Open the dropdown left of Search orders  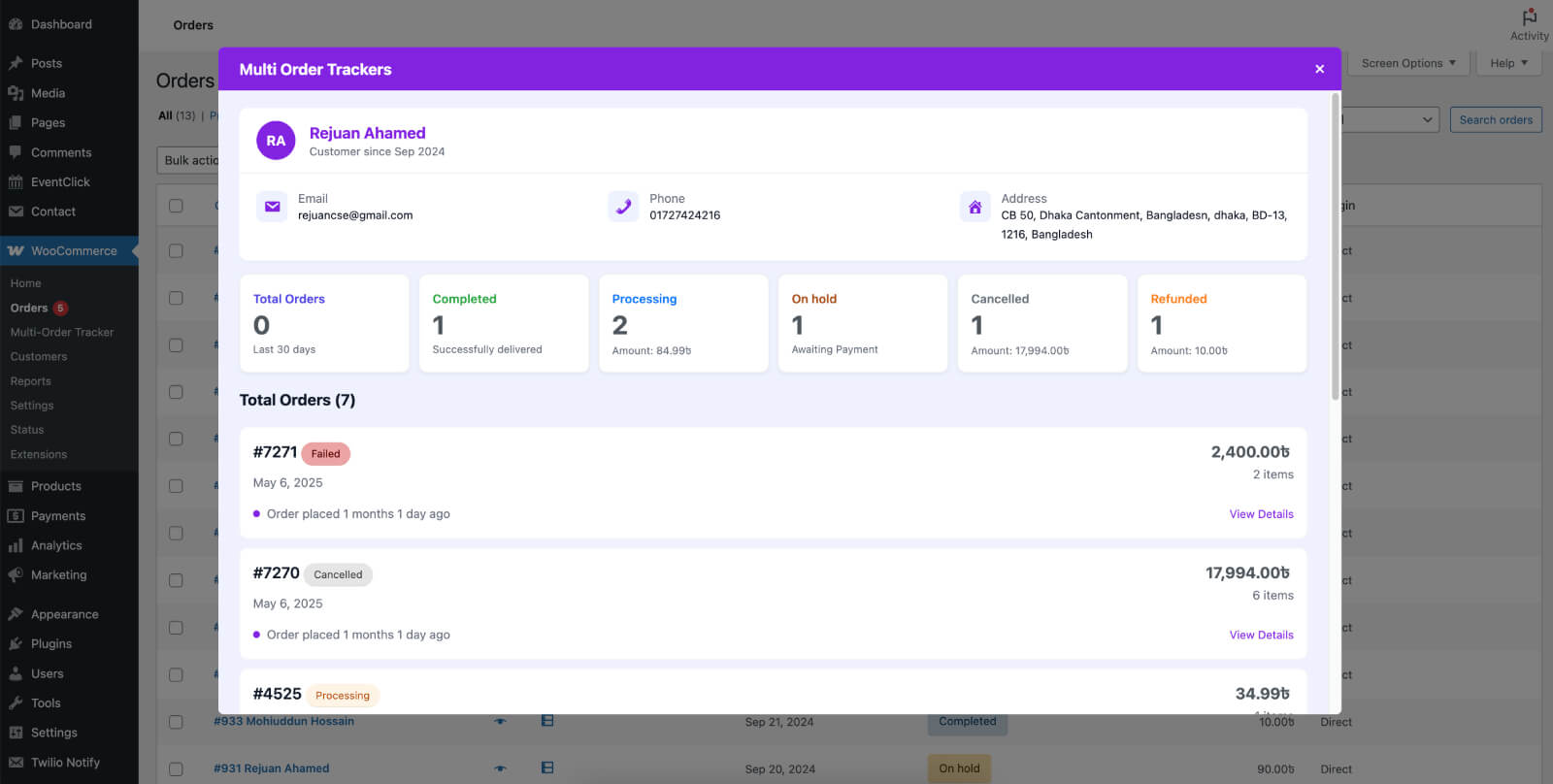point(1389,120)
